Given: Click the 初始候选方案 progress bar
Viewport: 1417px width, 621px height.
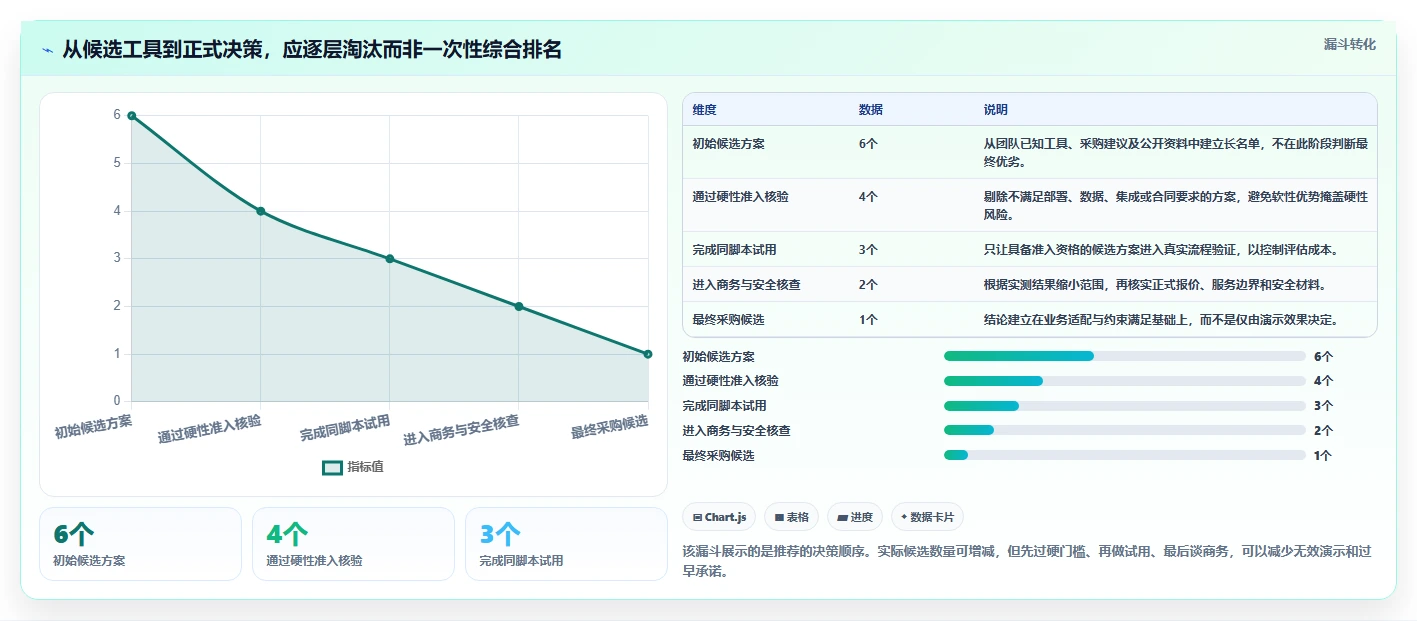Looking at the screenshot, I should click(x=1124, y=356).
